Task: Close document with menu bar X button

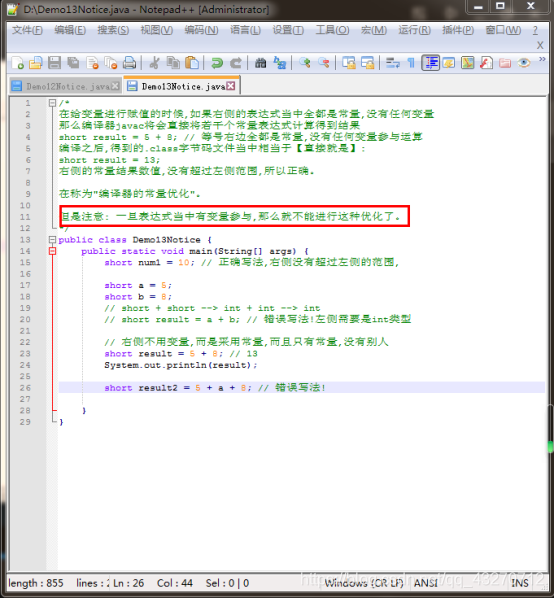Action: click(x=540, y=45)
